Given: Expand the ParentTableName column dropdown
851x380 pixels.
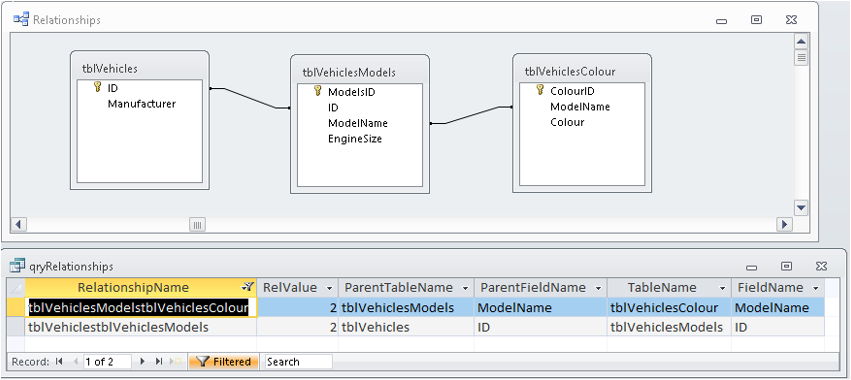Looking at the screenshot, I should pos(465,288).
